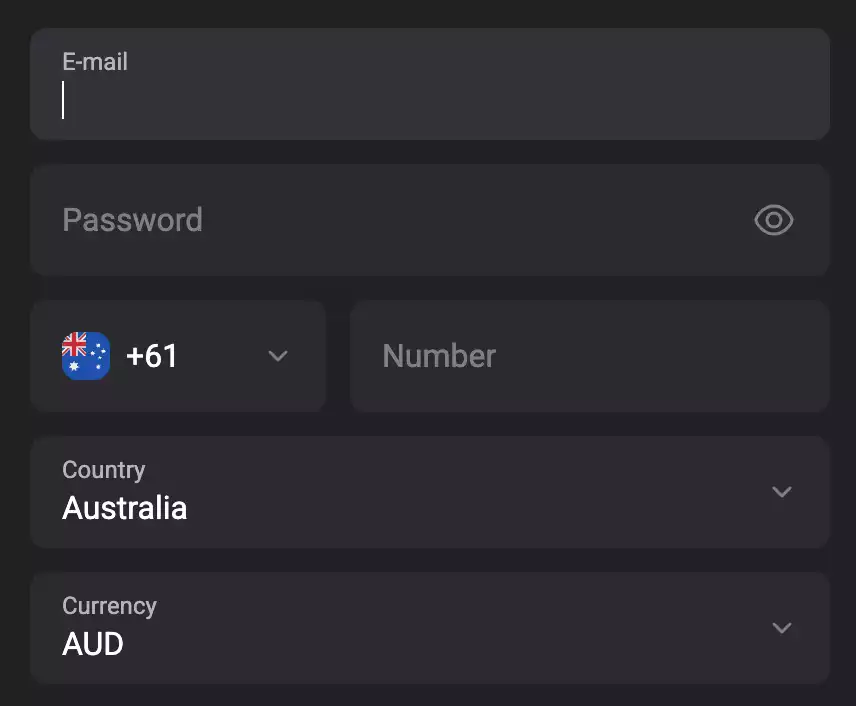Click the +61 dialing code text
The image size is (856, 706).
click(x=152, y=356)
